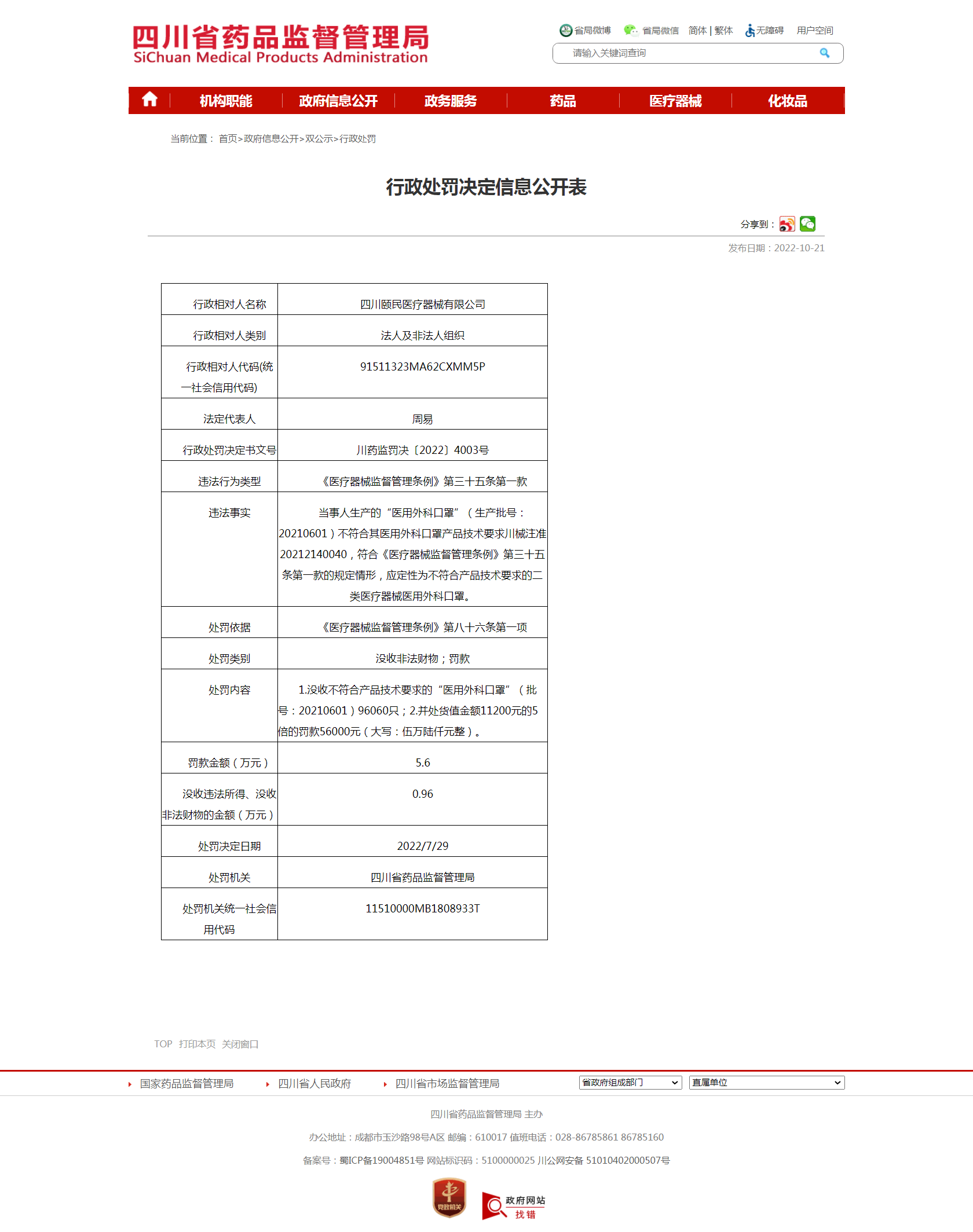The height and width of the screenshot is (1232, 973).
Task: Click the page title 行政处罚决定信息公开表
Action: [x=487, y=187]
